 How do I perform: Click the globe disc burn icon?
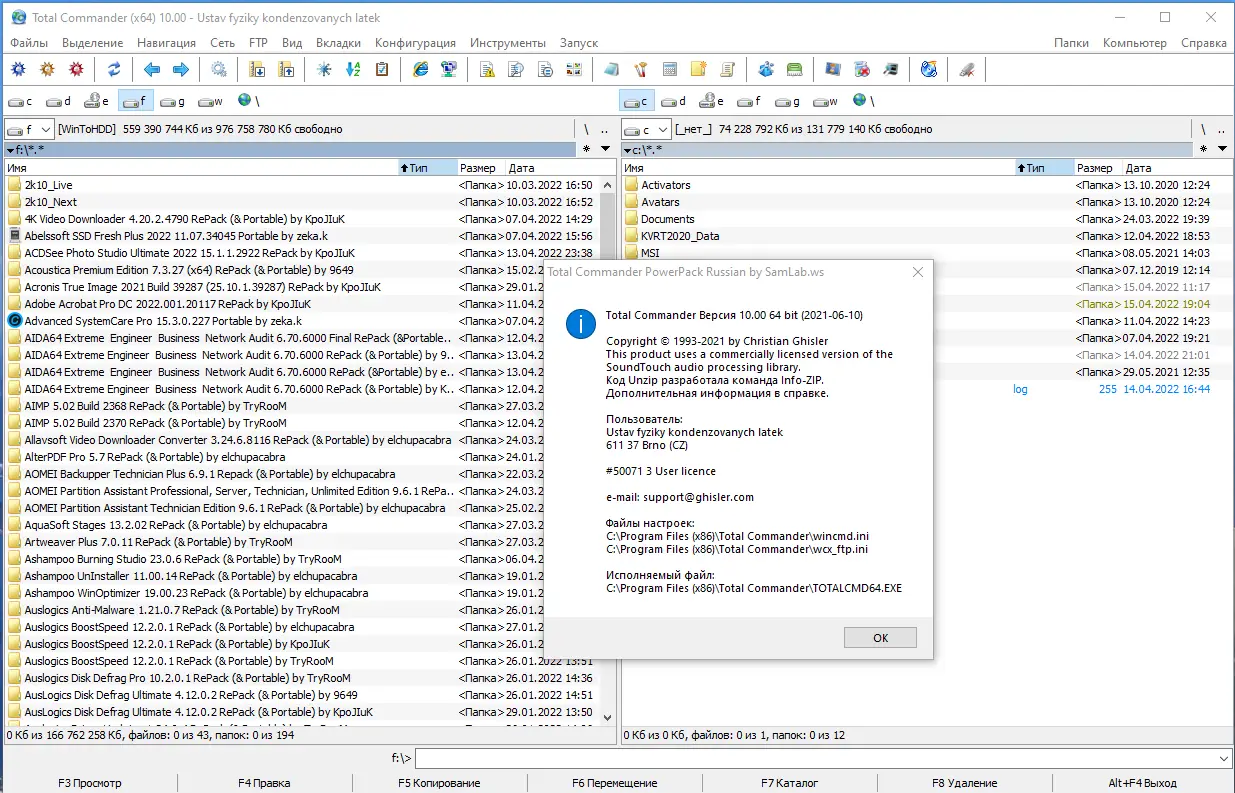[929, 69]
